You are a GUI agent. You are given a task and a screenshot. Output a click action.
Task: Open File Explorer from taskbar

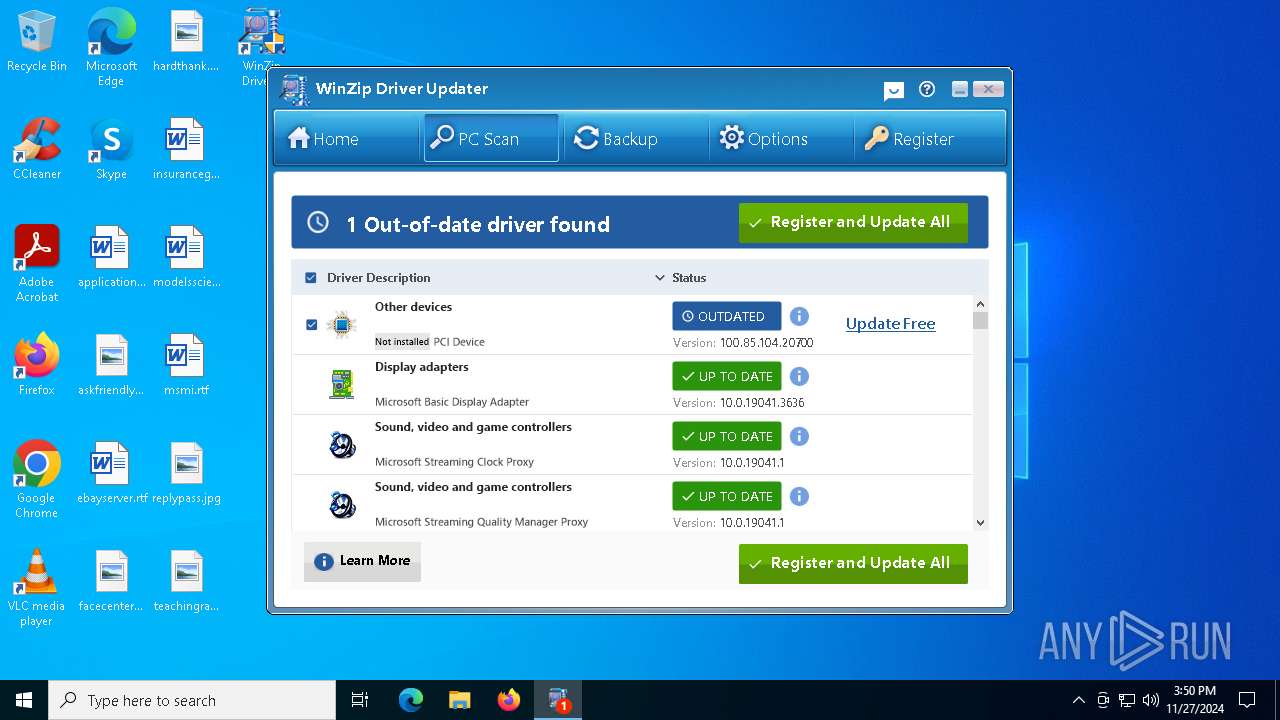pos(459,700)
